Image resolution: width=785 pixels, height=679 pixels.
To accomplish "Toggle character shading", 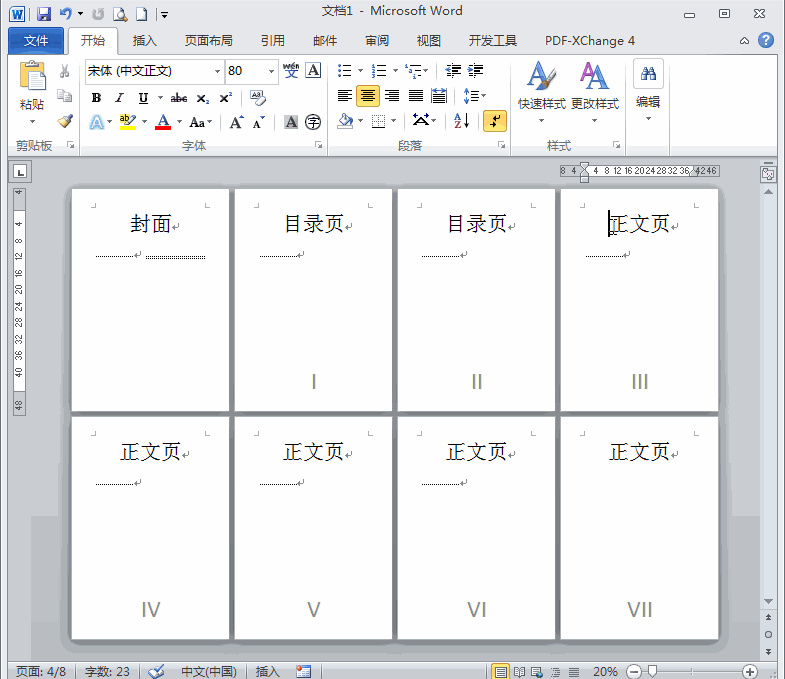I will coord(291,122).
